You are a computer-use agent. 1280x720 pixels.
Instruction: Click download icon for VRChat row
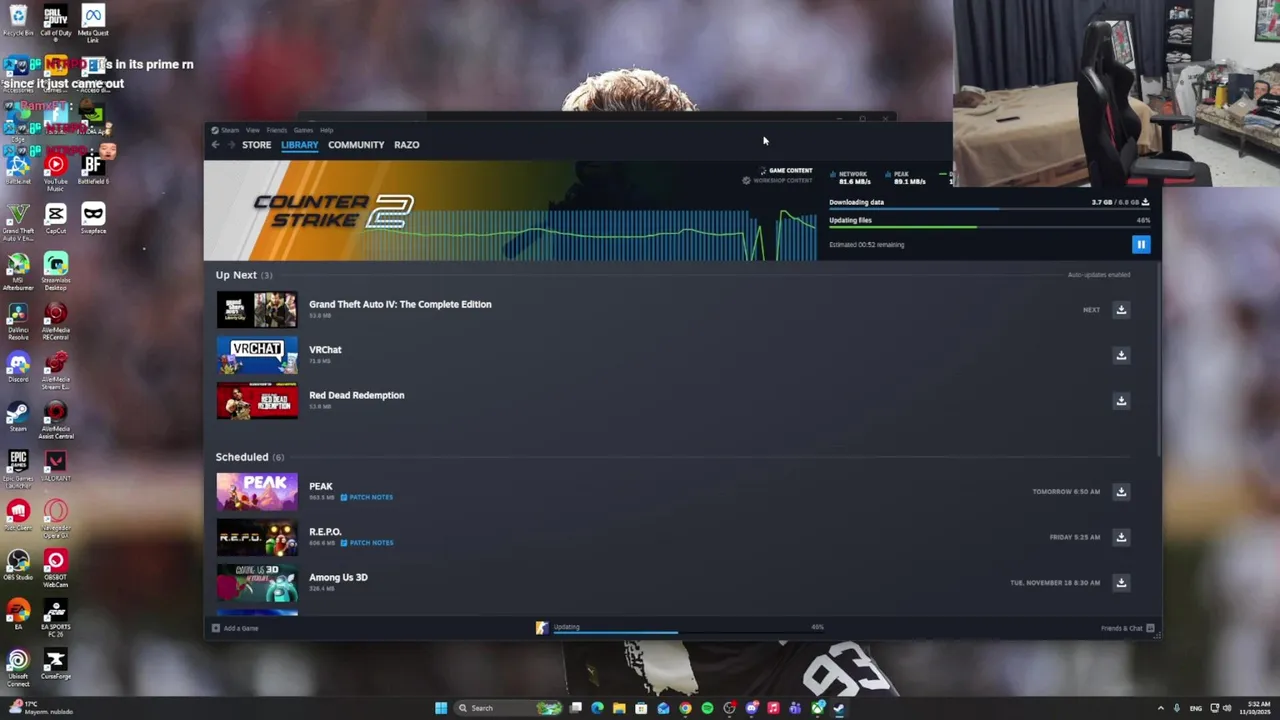coord(1121,355)
